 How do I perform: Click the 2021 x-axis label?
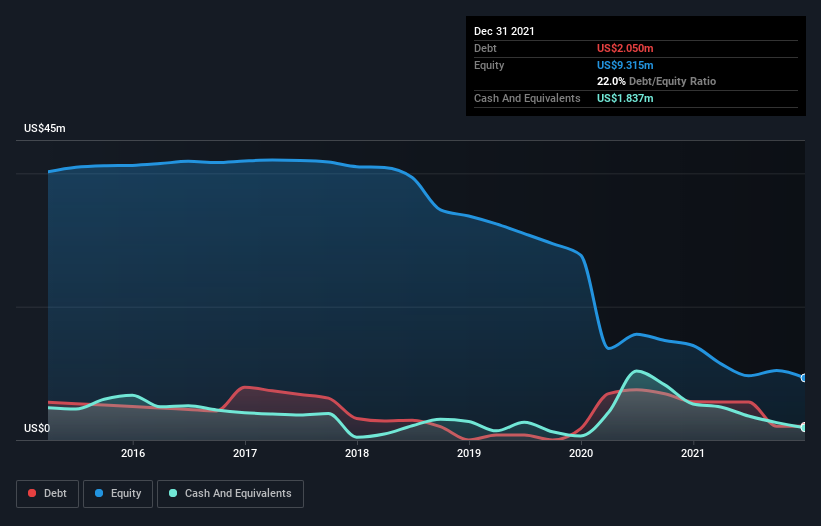[x=693, y=453]
